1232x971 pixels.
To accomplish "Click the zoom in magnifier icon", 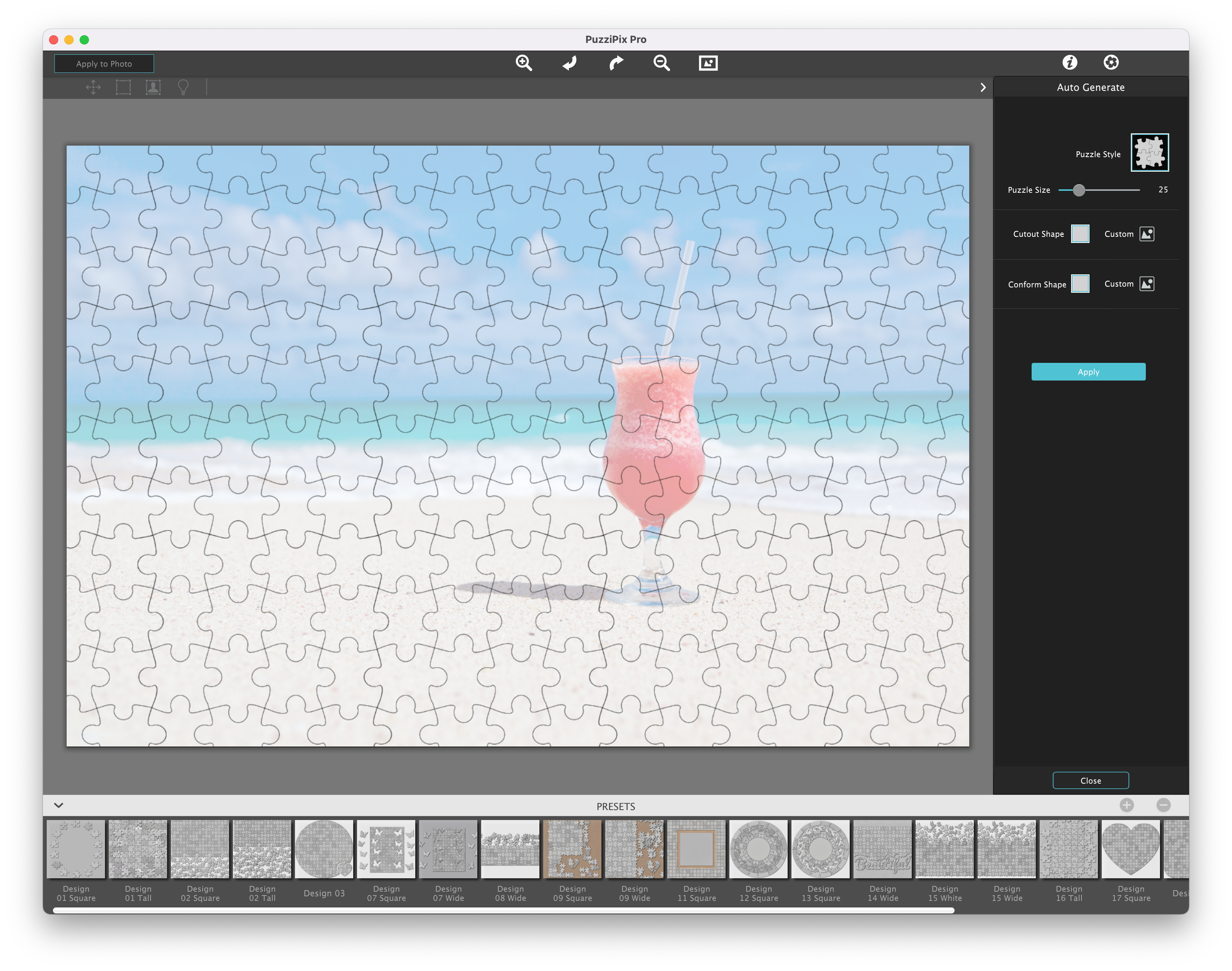I will 524,63.
